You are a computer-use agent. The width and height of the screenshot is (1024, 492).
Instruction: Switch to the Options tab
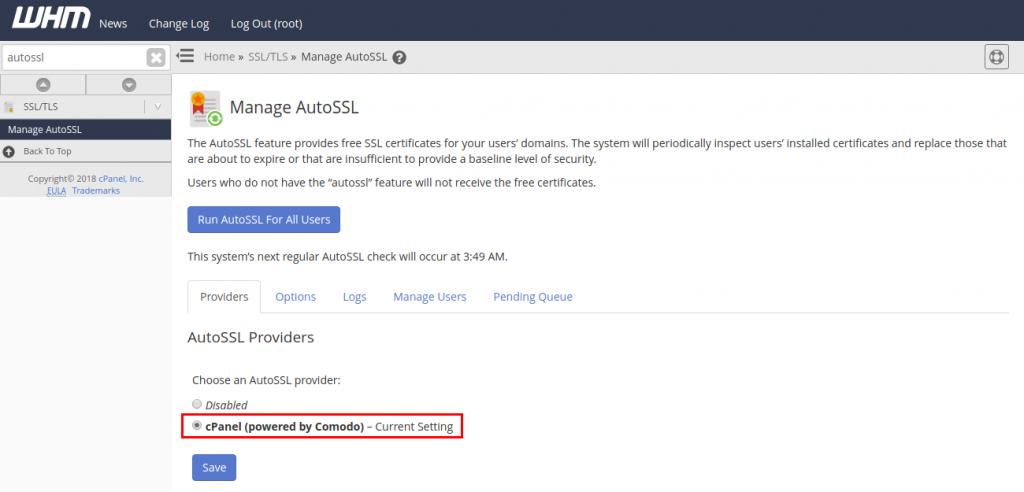296,297
